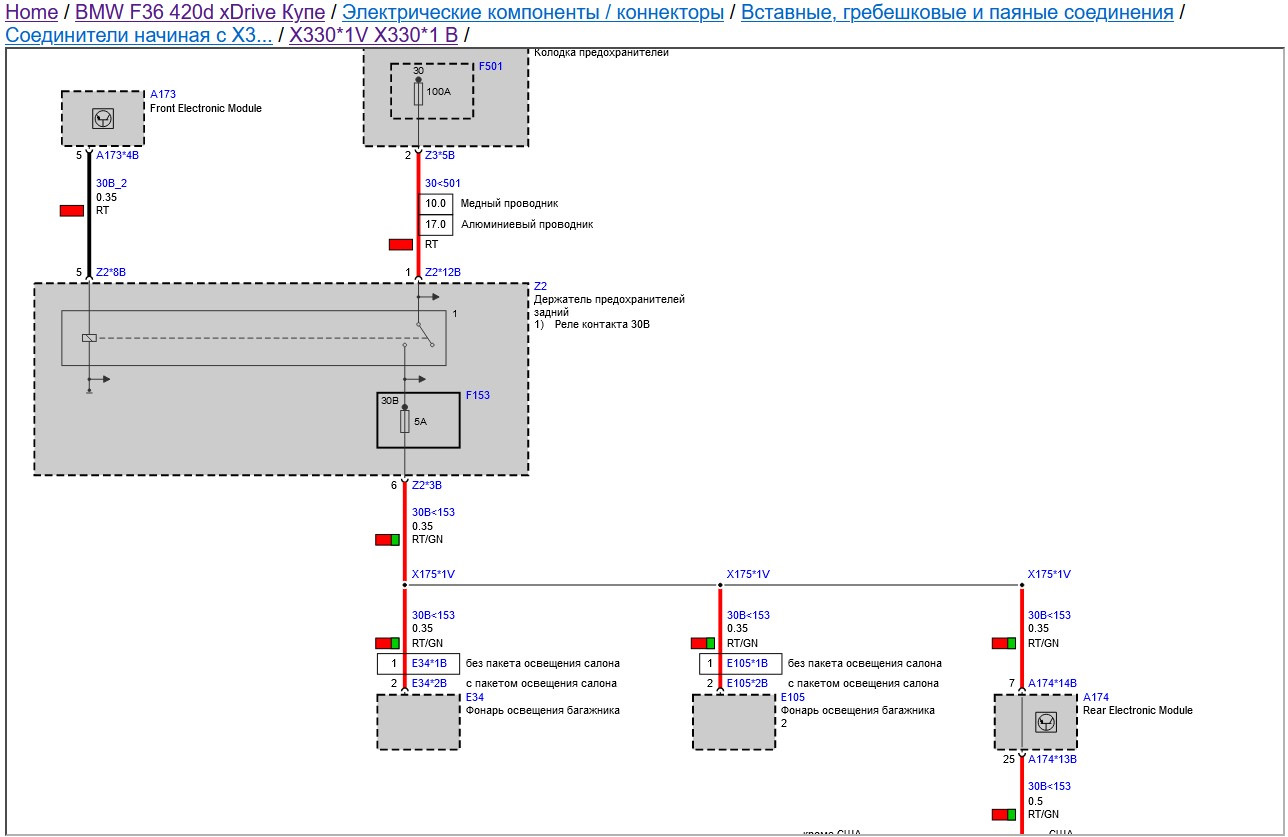Click the Медный проводник text
The height and width of the screenshot is (837, 1288).
tap(509, 203)
